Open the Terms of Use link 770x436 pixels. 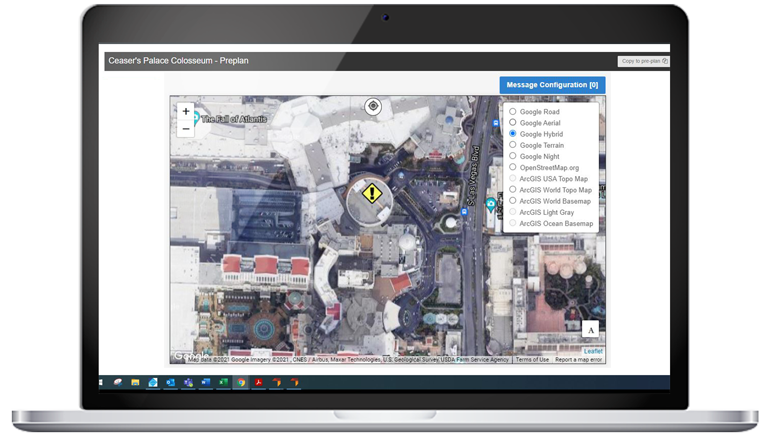point(532,360)
